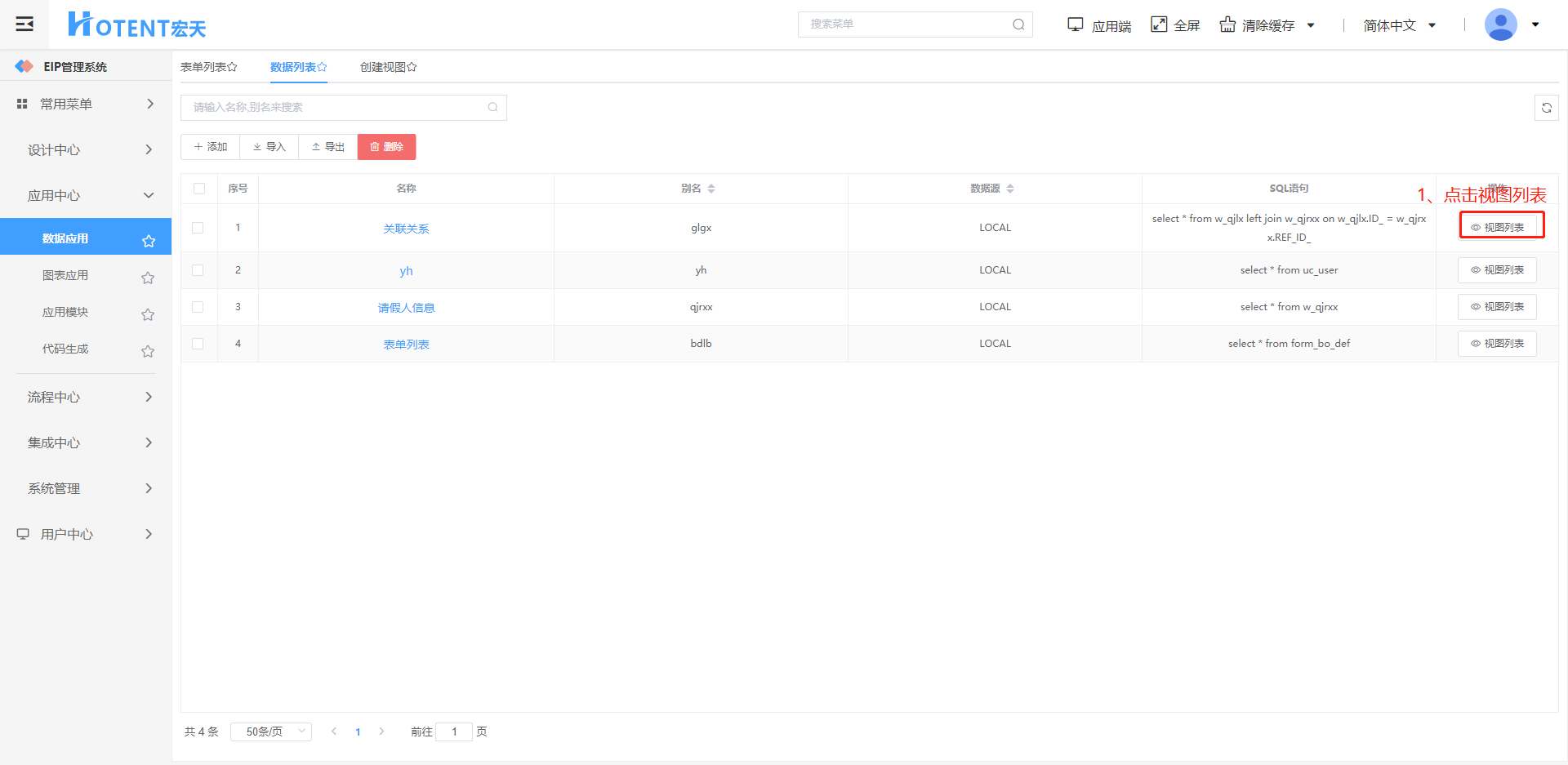This screenshot has height=765, width=1568.
Task: Favorite 图表应用 with its star icon
Action: click(x=148, y=278)
